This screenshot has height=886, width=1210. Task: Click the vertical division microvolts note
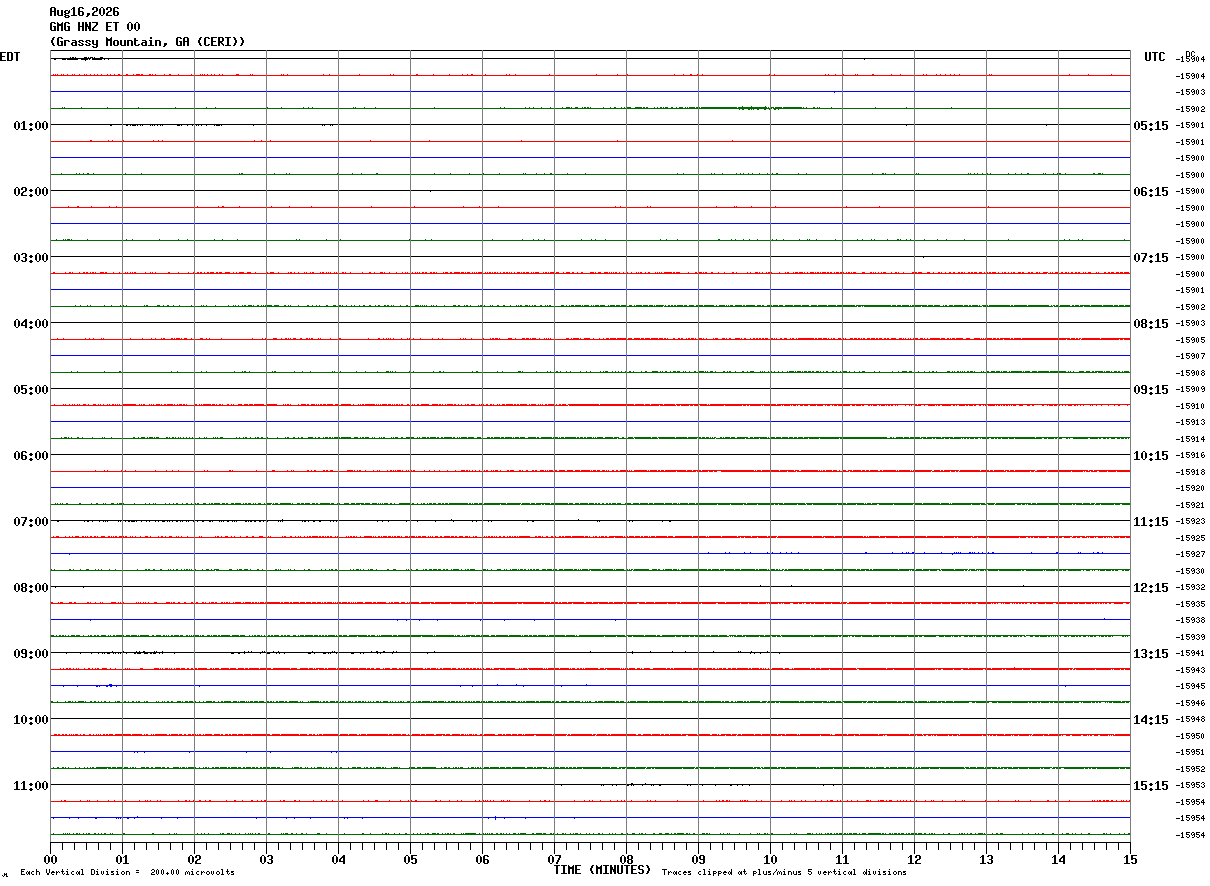(x=127, y=873)
